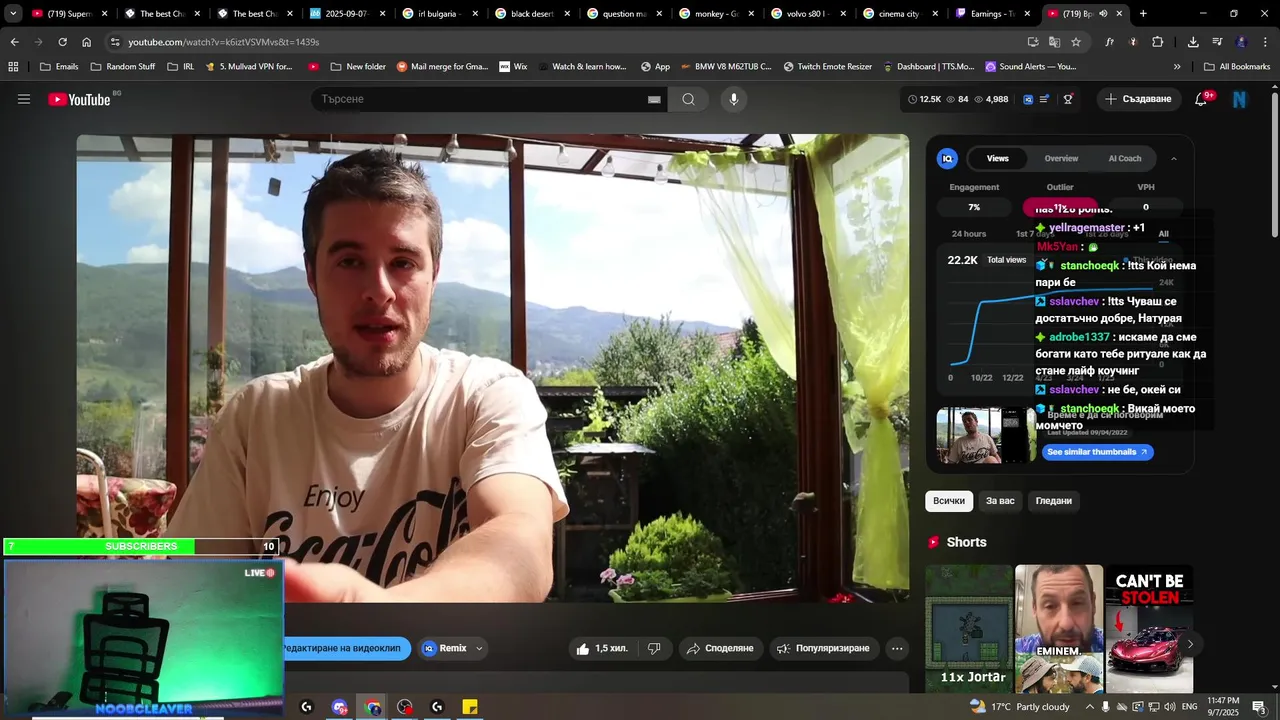Click See similar thumbnails
The image size is (1280, 720).
tap(1098, 452)
